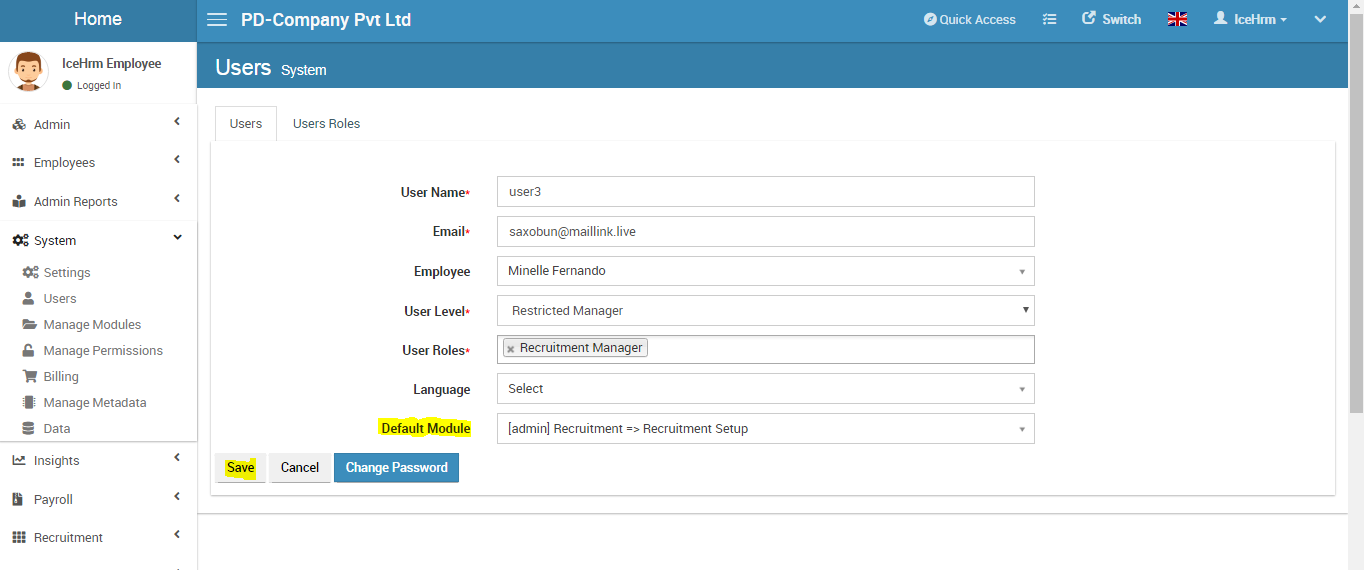Expand the Admin menu arrow
Viewport: 1364px width, 570px height.
(x=177, y=122)
